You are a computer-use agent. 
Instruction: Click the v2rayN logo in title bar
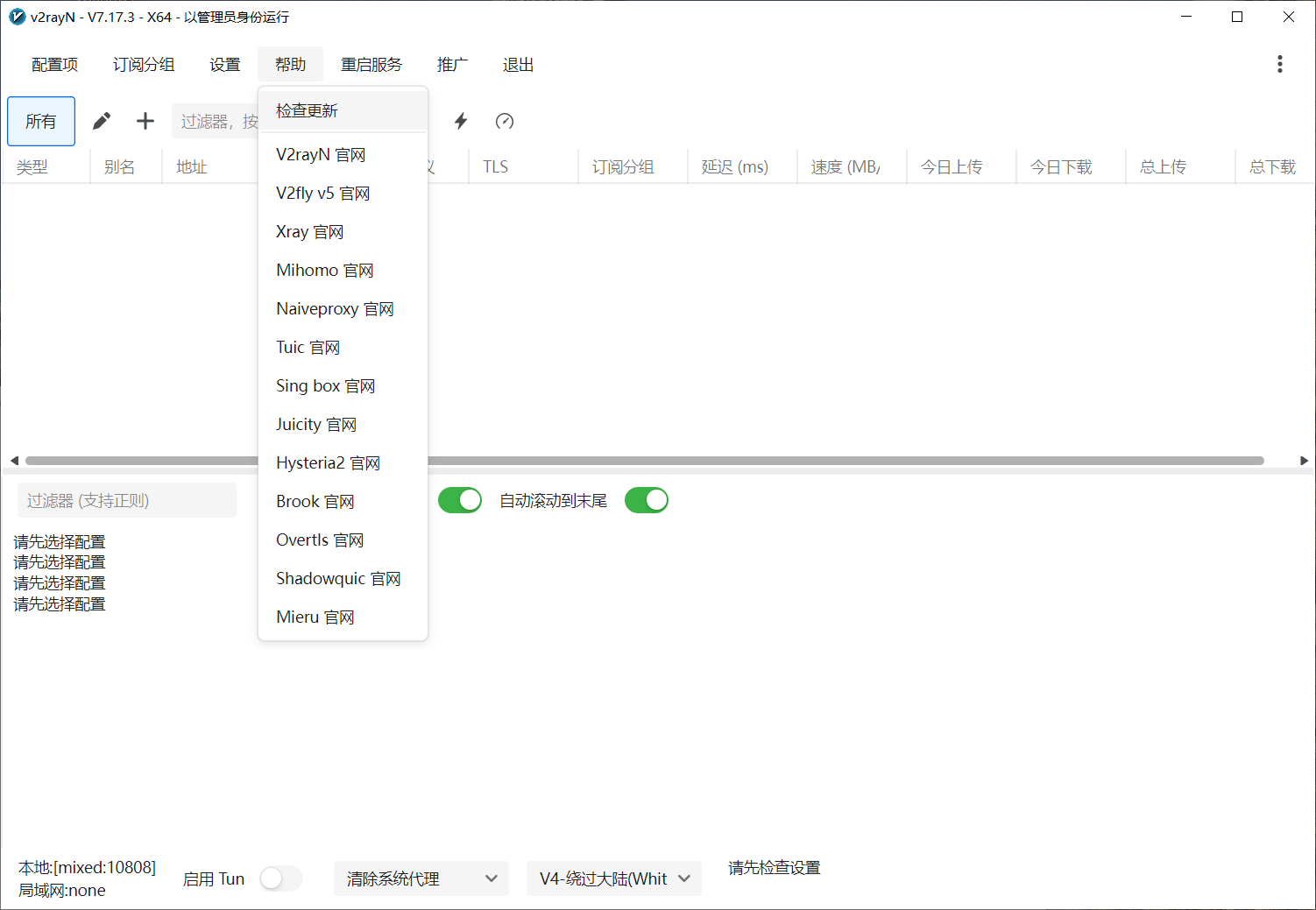(x=17, y=17)
